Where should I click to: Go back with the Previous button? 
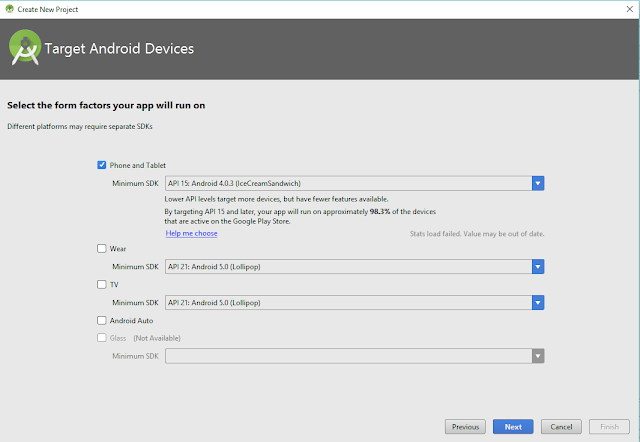point(466,427)
